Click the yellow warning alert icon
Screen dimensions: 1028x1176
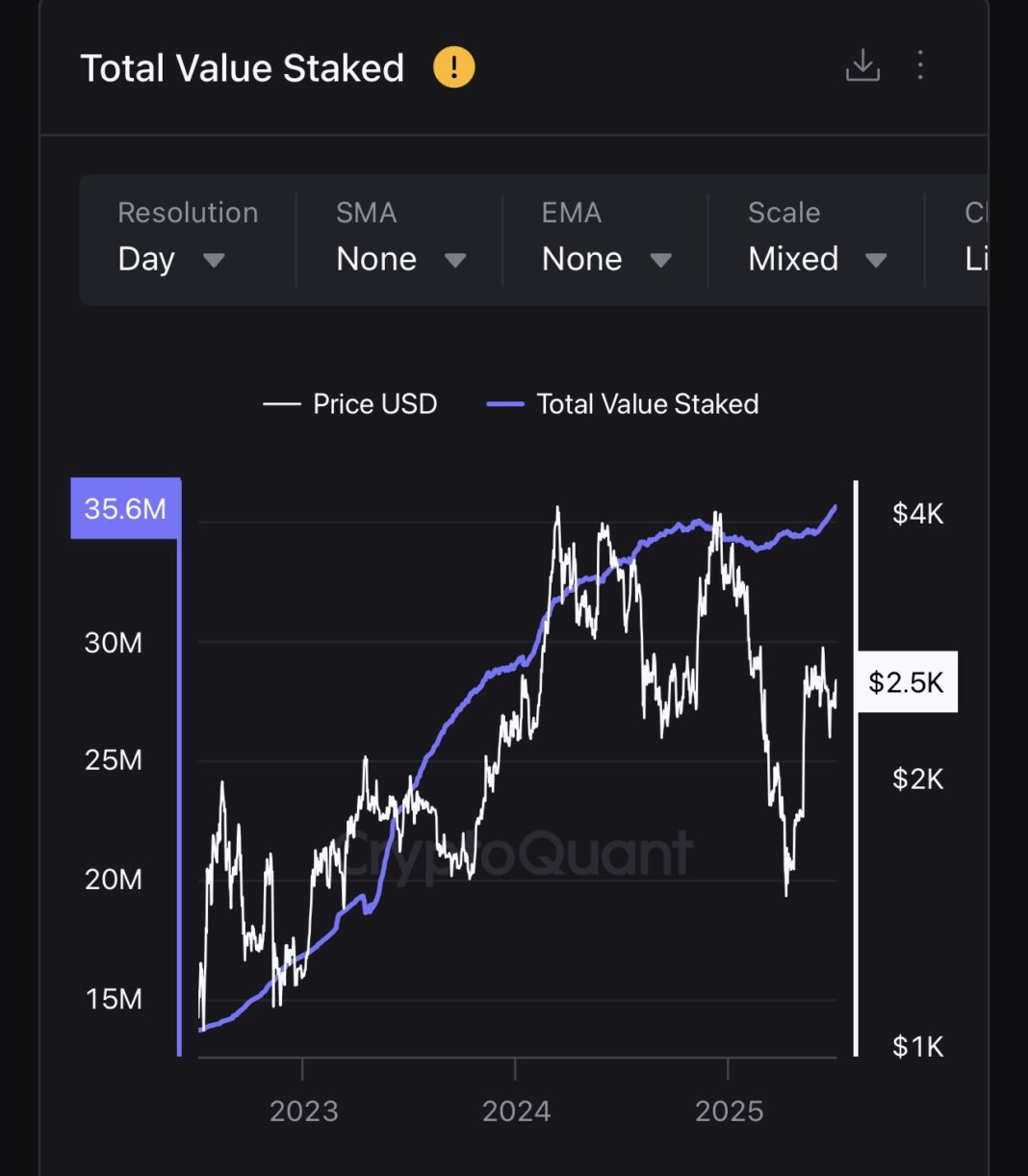(x=453, y=67)
